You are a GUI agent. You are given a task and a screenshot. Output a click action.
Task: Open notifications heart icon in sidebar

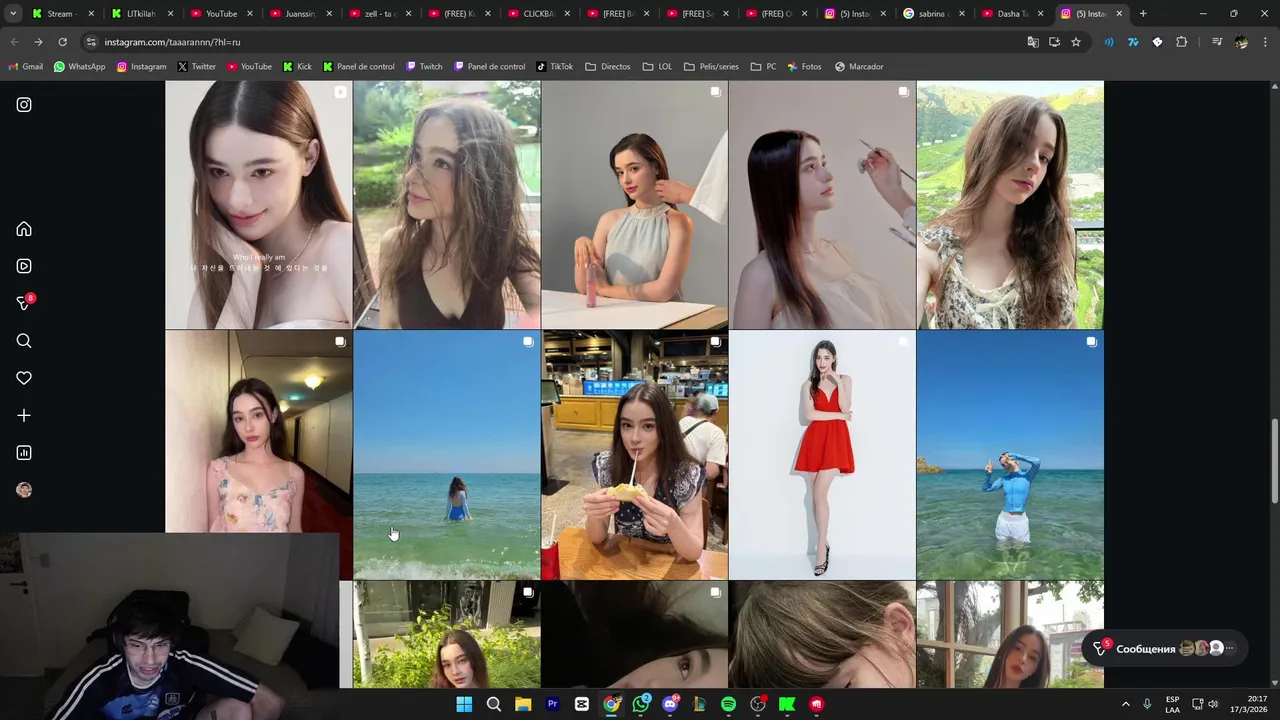click(x=24, y=378)
